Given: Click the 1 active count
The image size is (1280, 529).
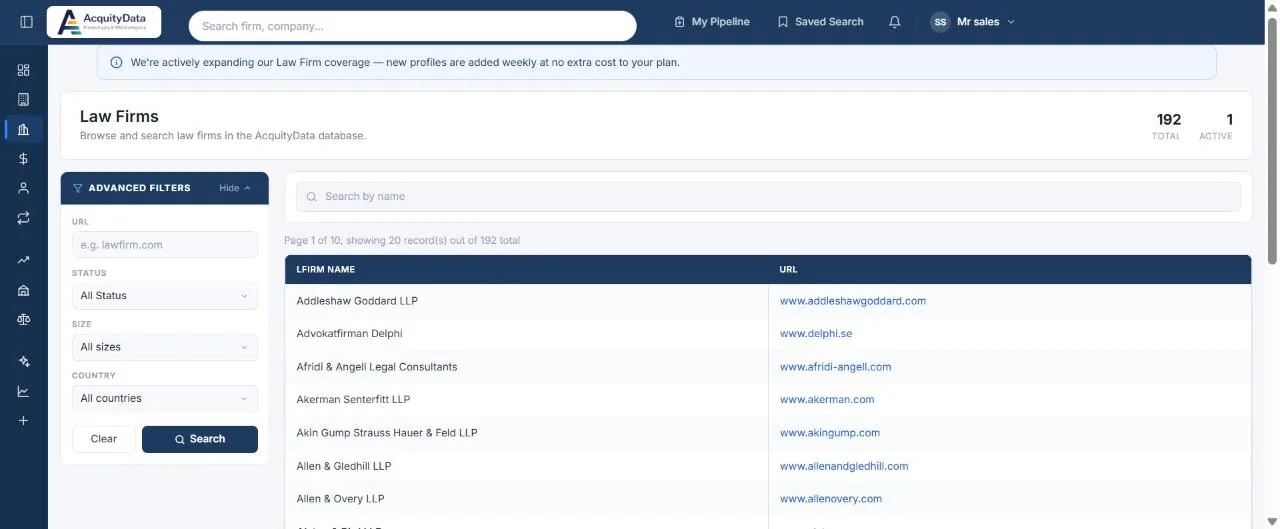Looking at the screenshot, I should point(1229,120).
